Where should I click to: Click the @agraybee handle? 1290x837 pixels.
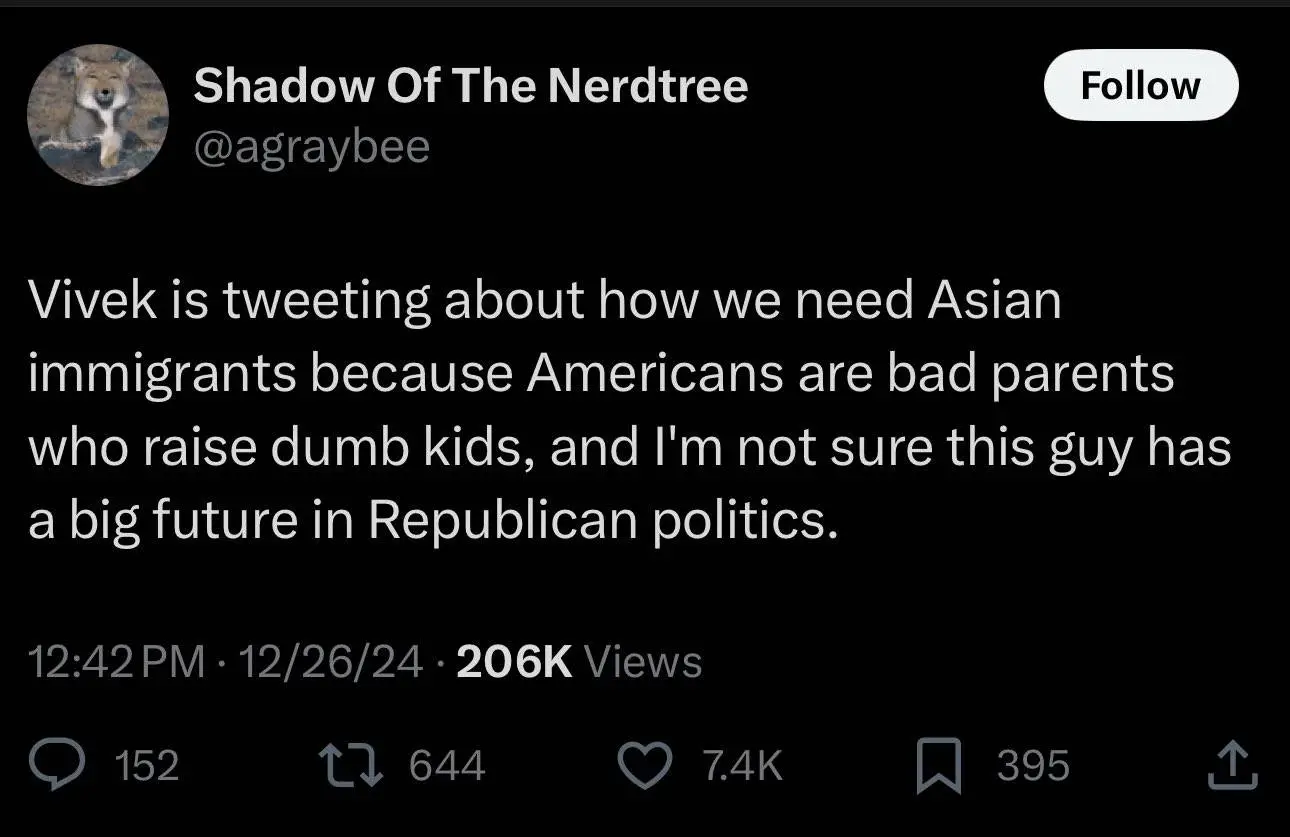[312, 147]
